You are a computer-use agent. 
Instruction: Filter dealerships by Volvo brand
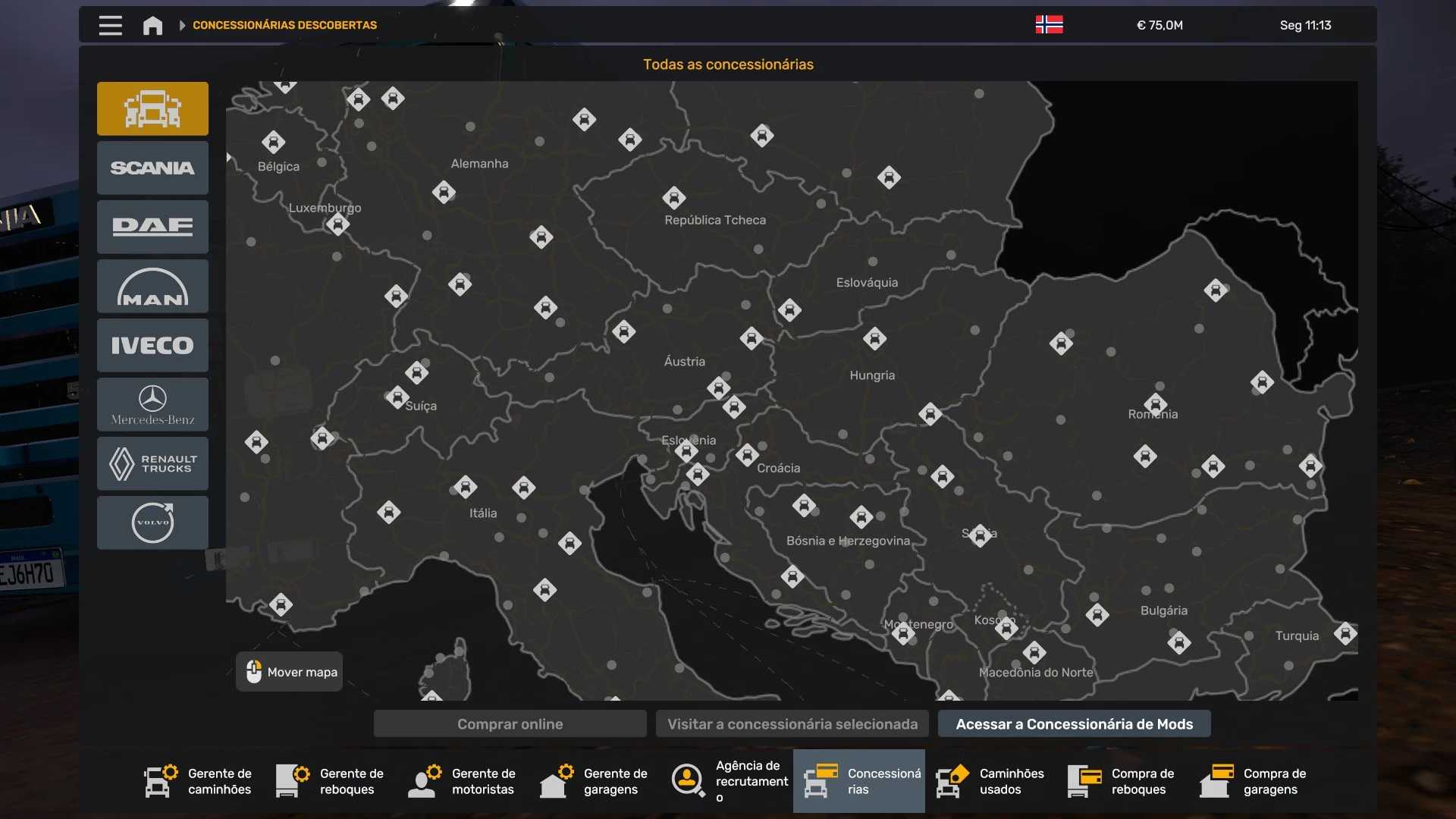click(152, 522)
